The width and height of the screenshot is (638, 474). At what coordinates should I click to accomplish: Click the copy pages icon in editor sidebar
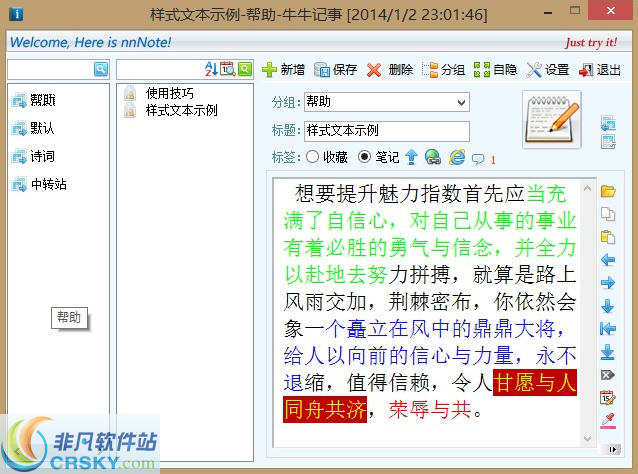608,214
